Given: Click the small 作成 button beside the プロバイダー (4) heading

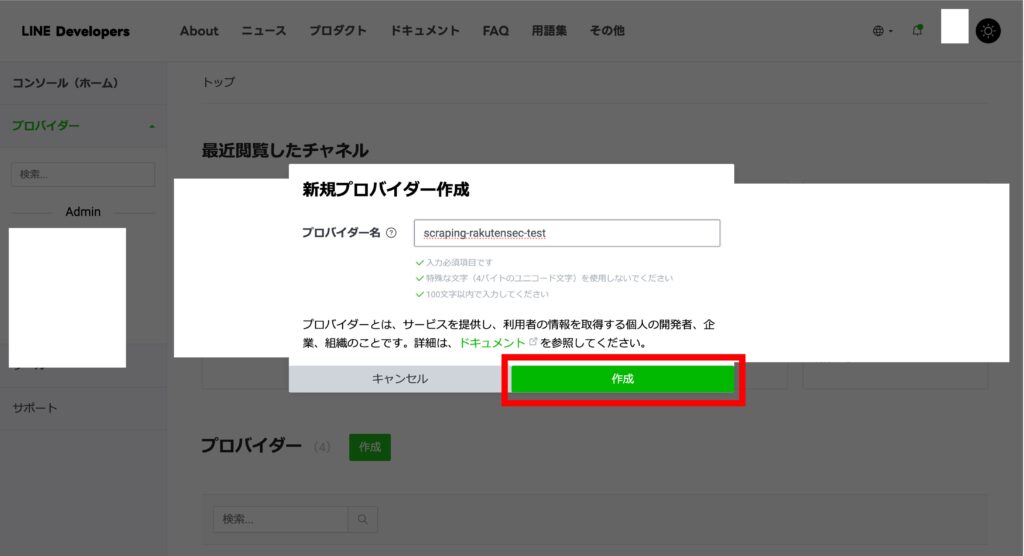Looking at the screenshot, I should pyautogui.click(x=370, y=447).
